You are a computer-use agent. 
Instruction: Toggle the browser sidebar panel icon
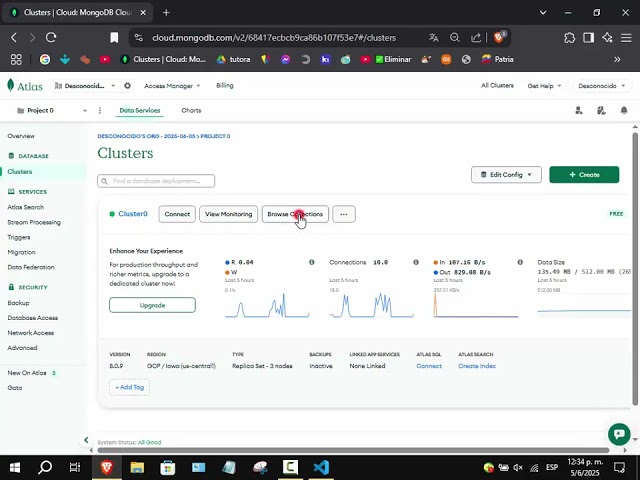[588, 38]
